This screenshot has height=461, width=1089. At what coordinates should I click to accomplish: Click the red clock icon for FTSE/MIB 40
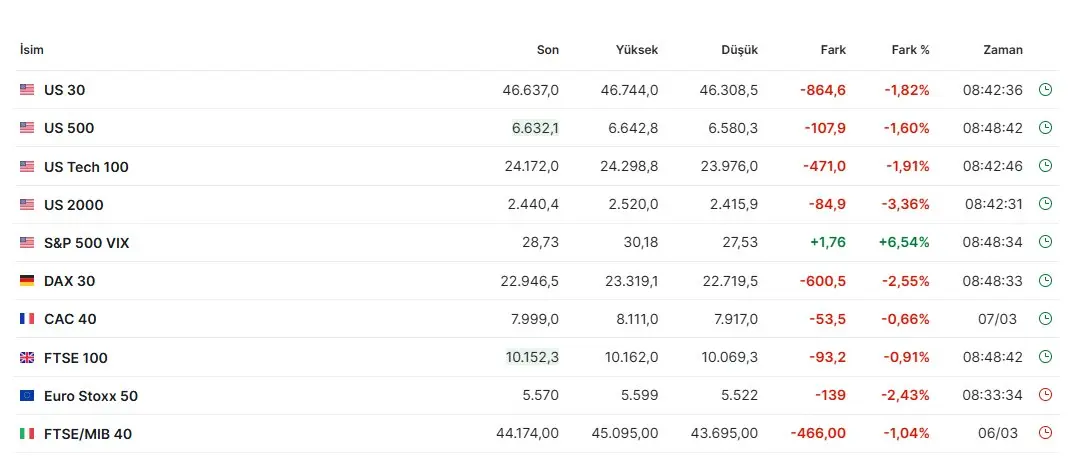click(1046, 433)
